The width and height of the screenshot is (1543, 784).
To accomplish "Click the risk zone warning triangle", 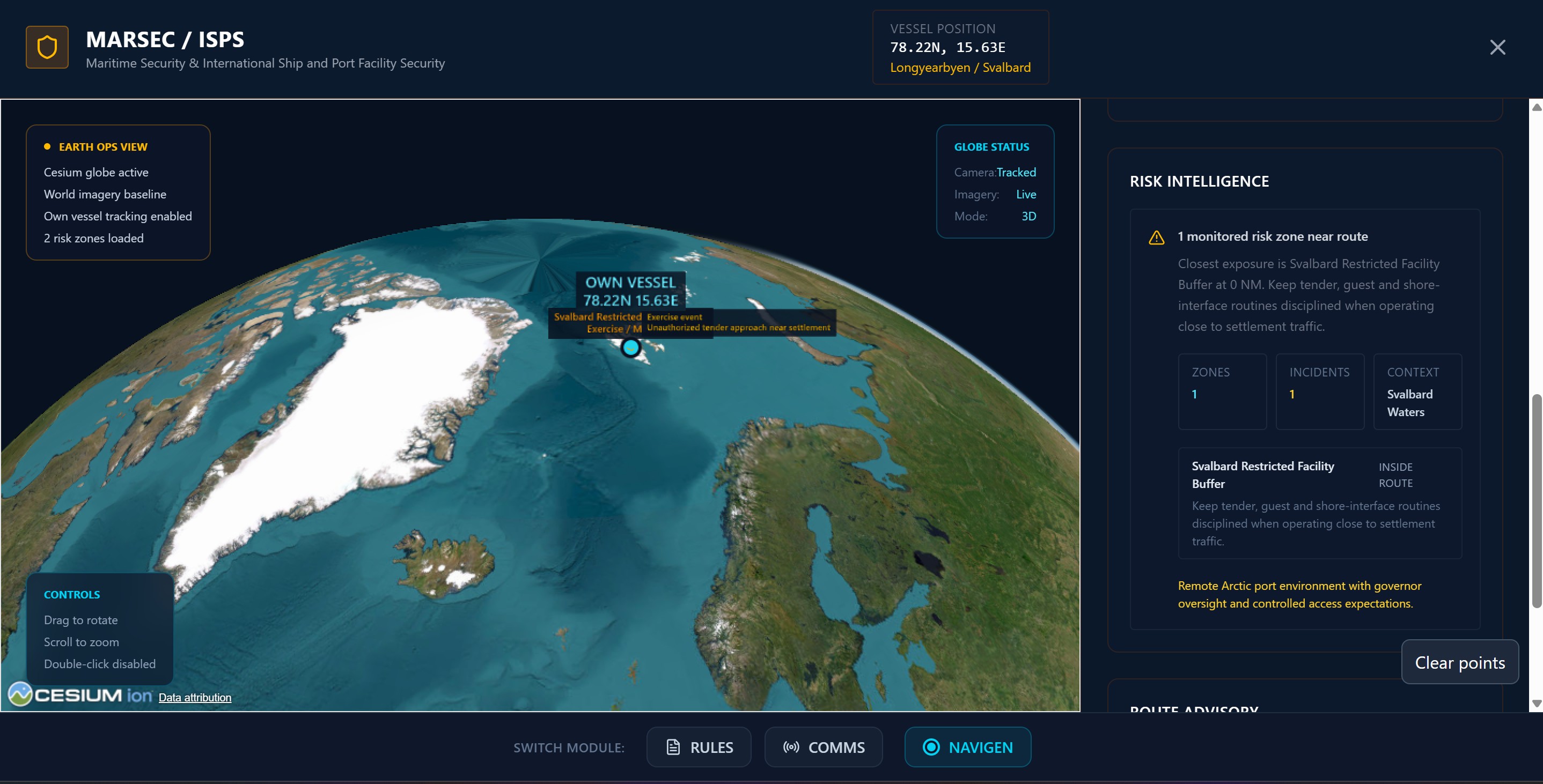I will click(1156, 237).
